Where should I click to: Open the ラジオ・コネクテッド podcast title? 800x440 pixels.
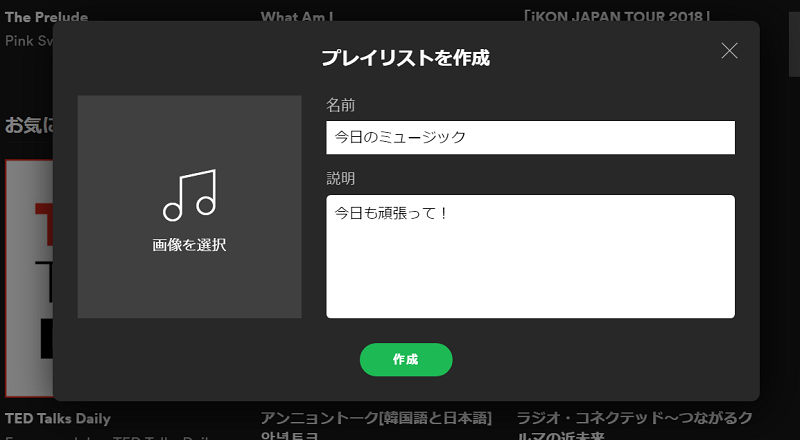(634, 418)
